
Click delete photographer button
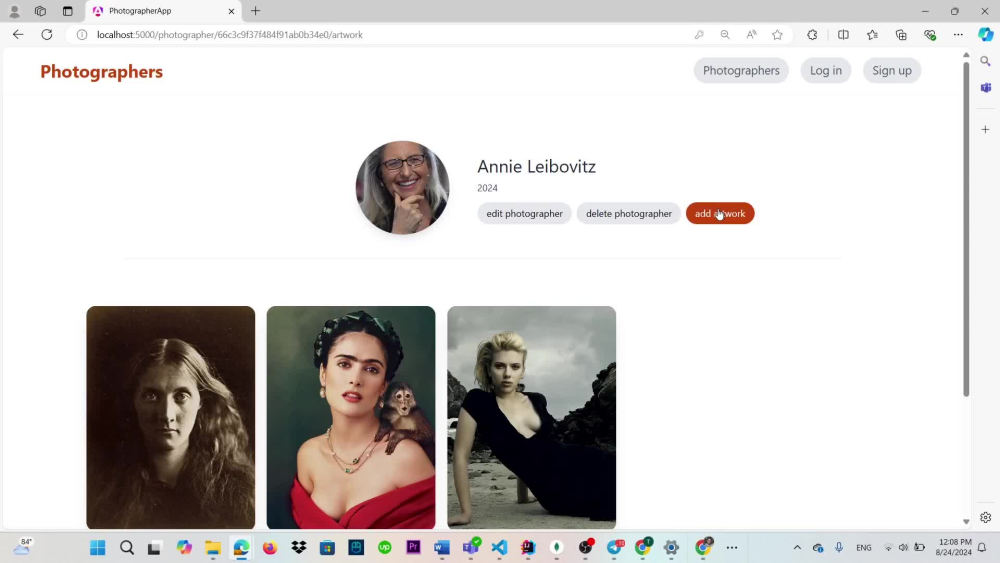pyautogui.click(x=629, y=214)
